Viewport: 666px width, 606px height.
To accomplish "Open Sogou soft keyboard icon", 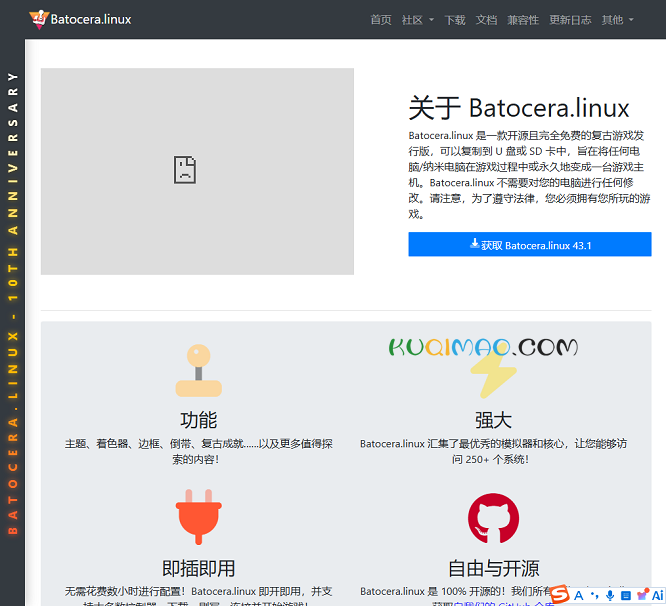I will pyautogui.click(x=626, y=595).
